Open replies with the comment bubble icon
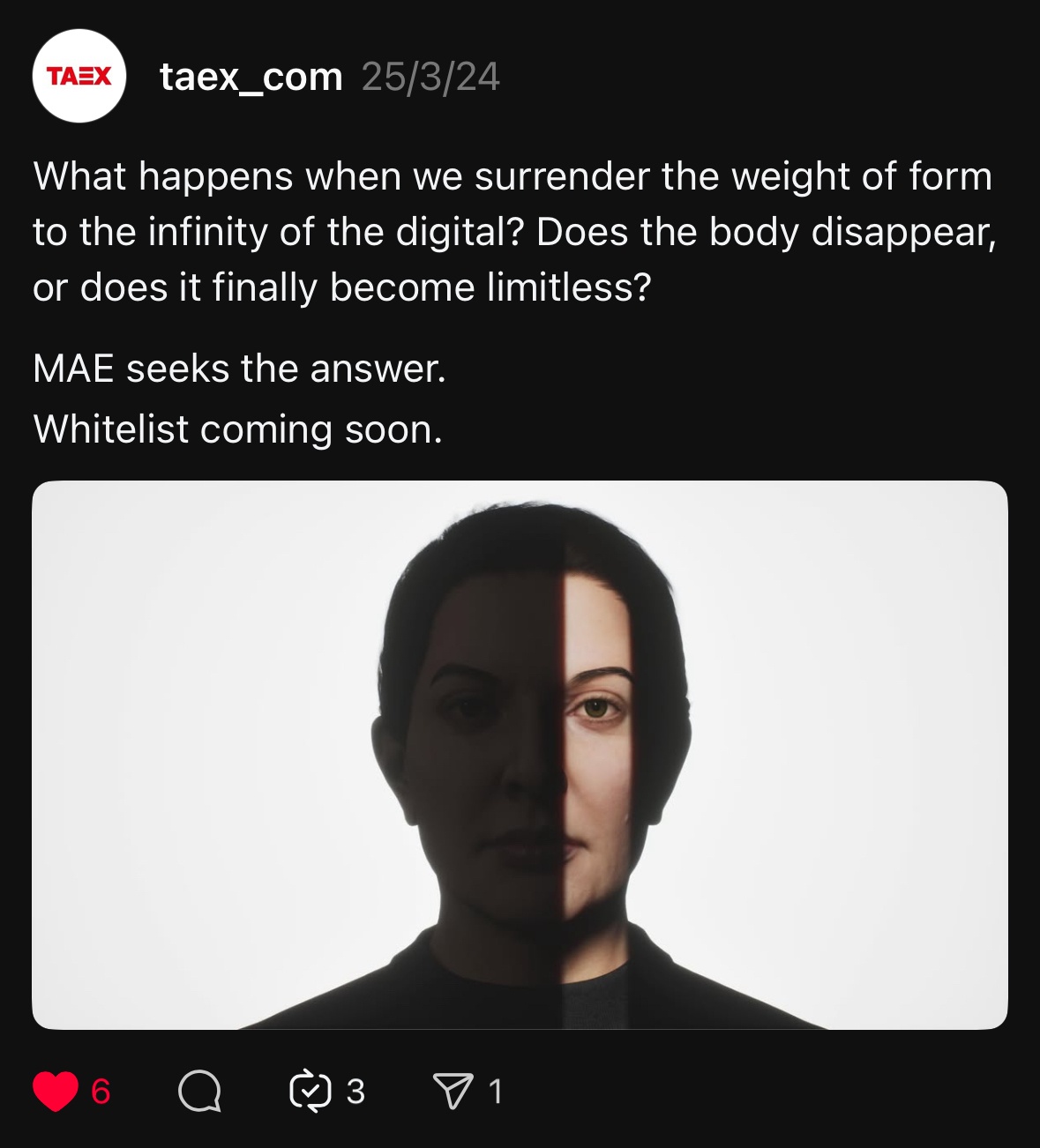This screenshot has height=1148, width=1040. [199, 1092]
